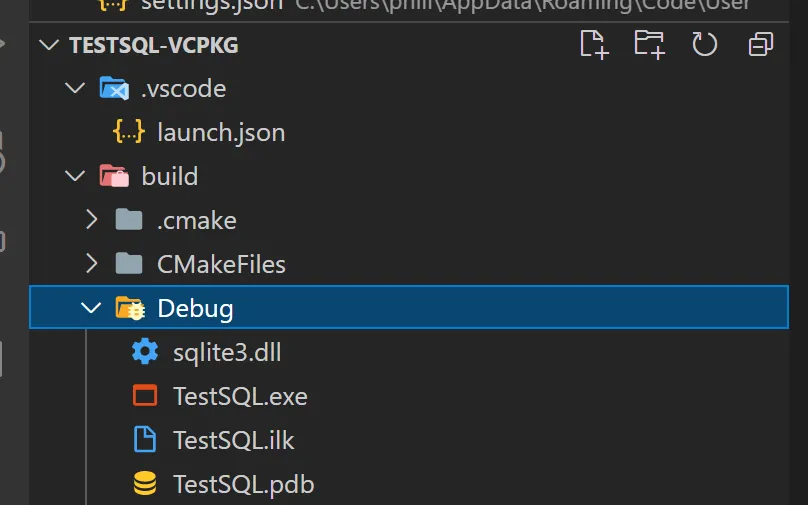This screenshot has width=808, height=505.
Task: Refresh the Explorer file tree
Action: pos(704,44)
